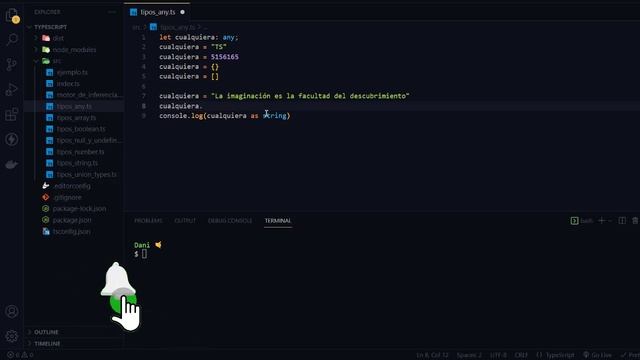Split the terminal panel

(x=622, y=220)
